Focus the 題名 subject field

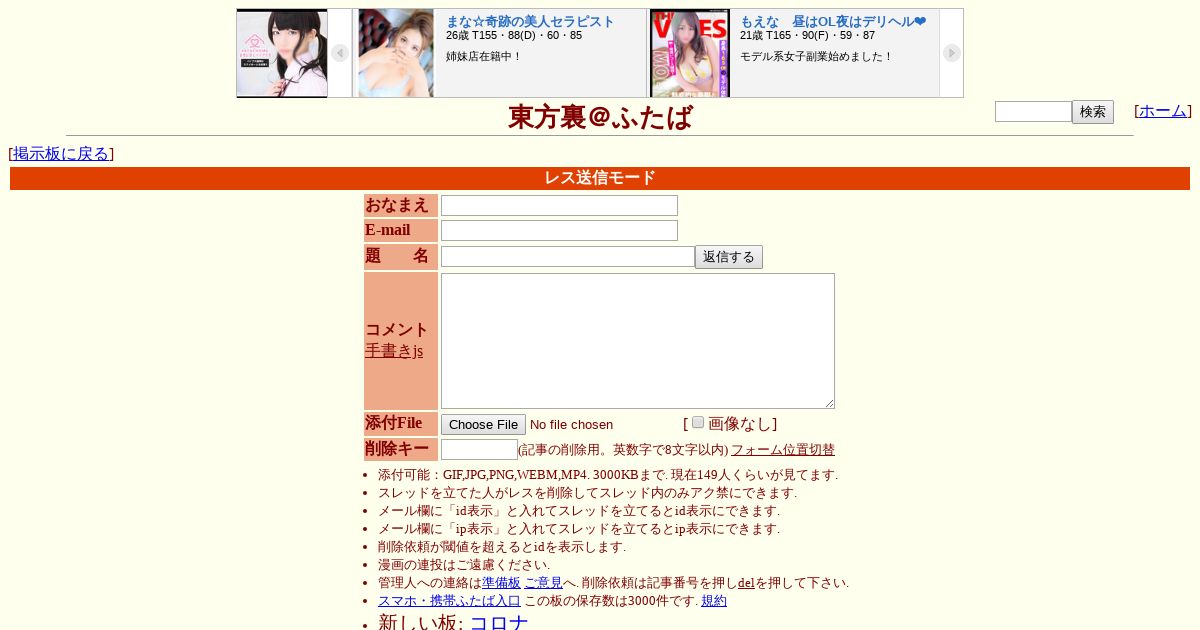pos(568,257)
